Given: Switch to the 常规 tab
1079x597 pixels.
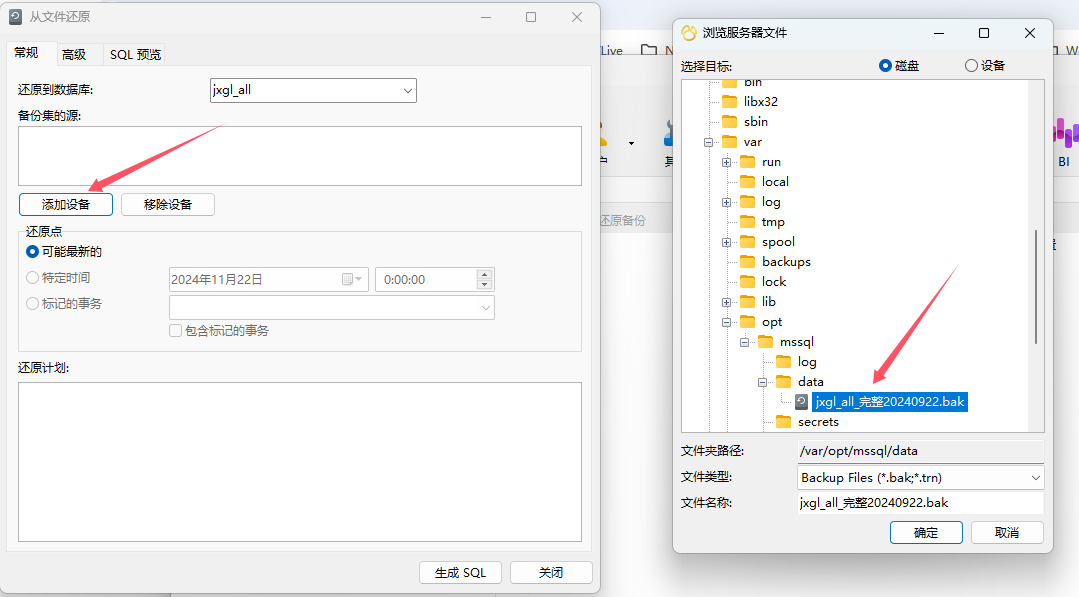Looking at the screenshot, I should [x=26, y=53].
